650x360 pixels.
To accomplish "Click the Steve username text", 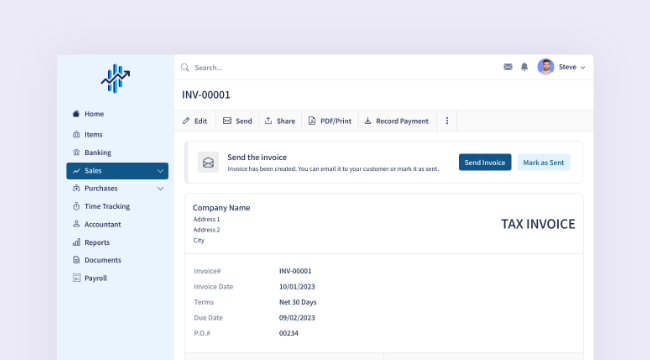I will pos(567,67).
